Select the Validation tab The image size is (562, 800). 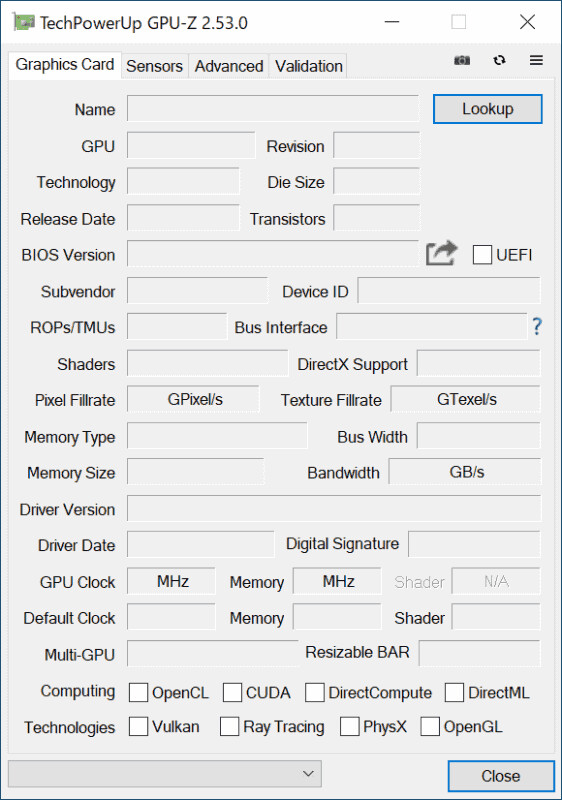point(309,66)
